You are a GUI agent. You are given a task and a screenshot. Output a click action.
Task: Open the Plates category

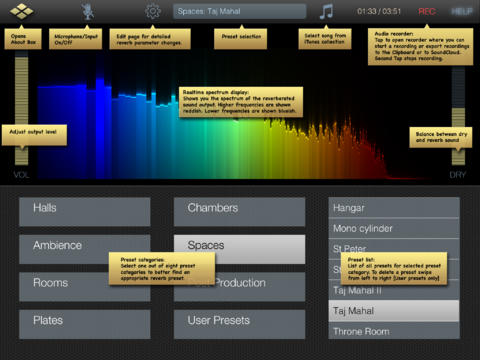85,324
